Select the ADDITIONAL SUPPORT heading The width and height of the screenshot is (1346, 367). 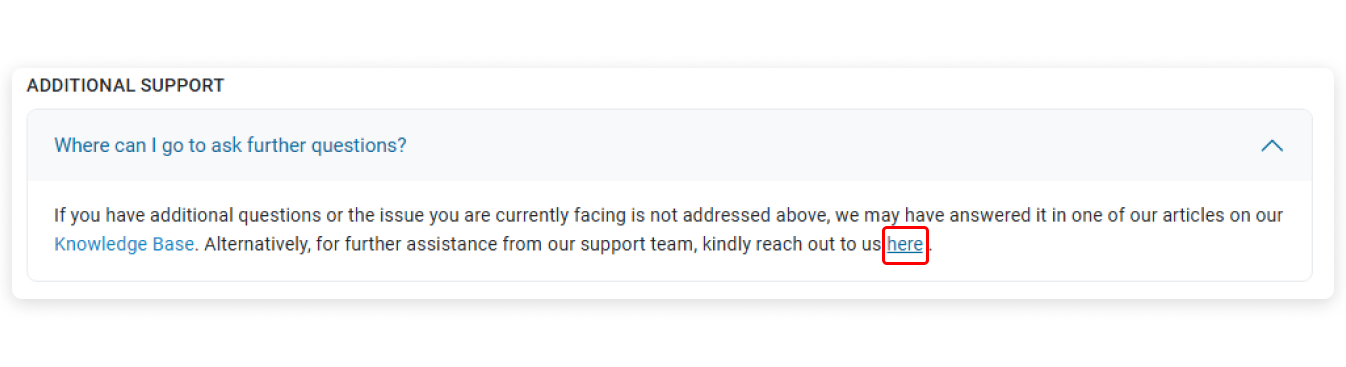tap(126, 86)
